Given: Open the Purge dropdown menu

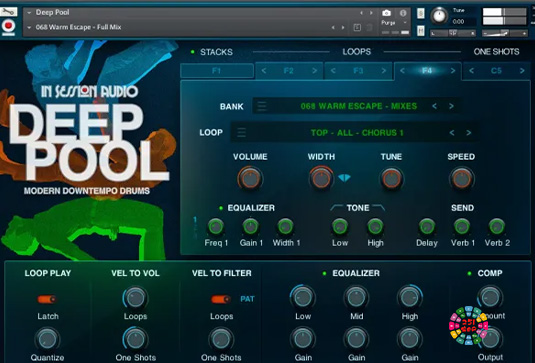Looking at the screenshot, I should click(394, 23).
